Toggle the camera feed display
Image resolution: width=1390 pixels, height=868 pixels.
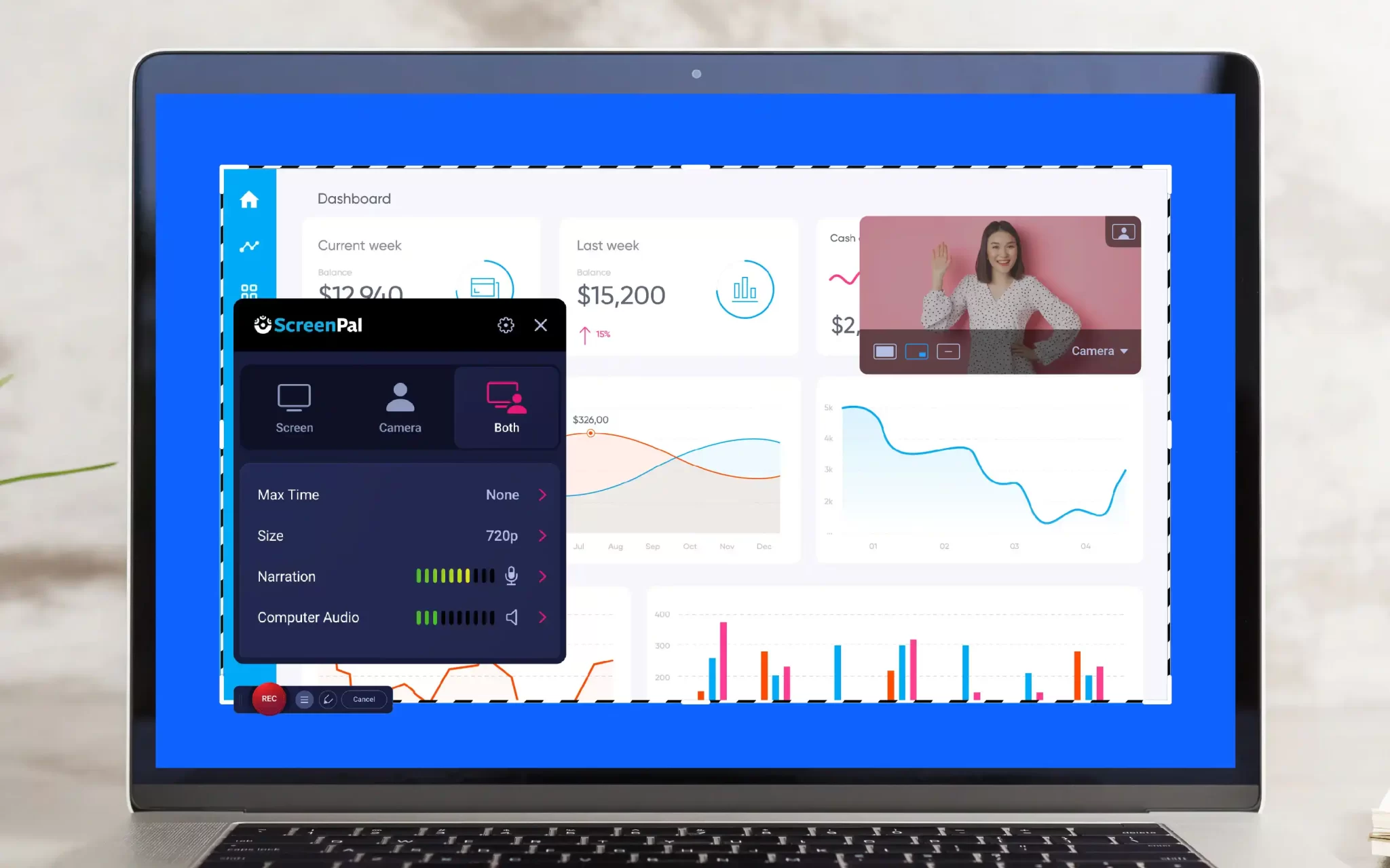pos(1123,231)
